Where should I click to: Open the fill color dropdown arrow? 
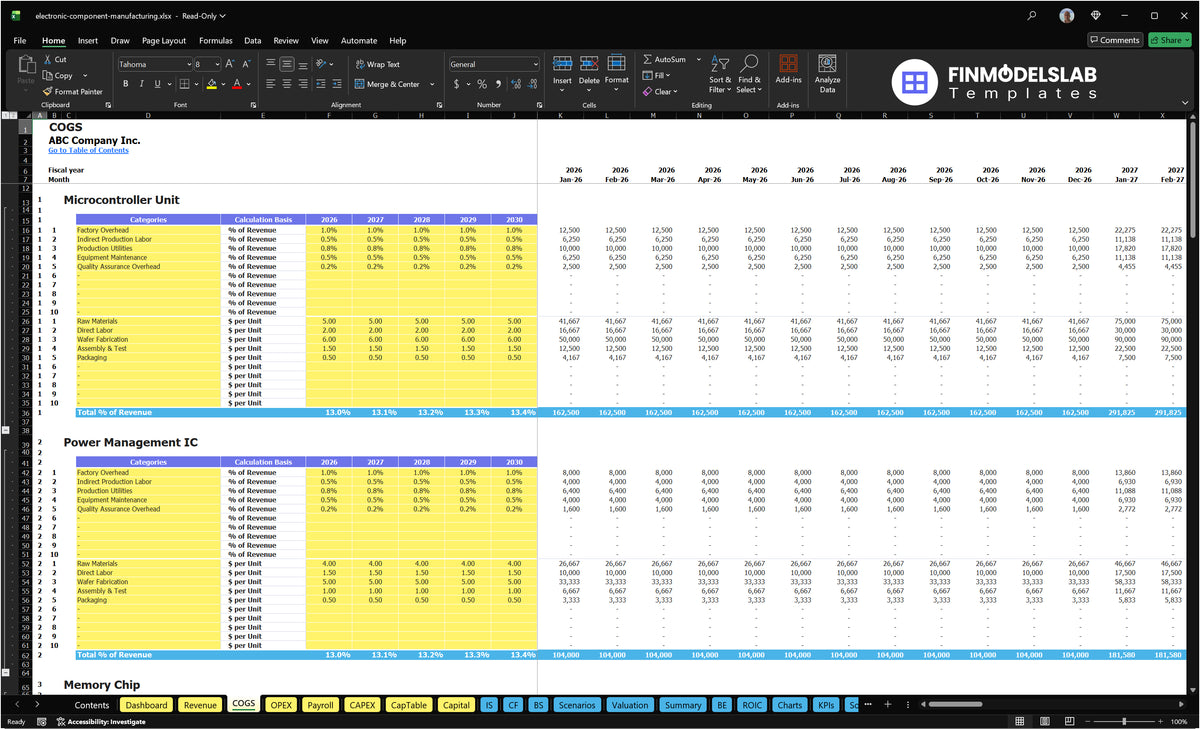coord(223,84)
